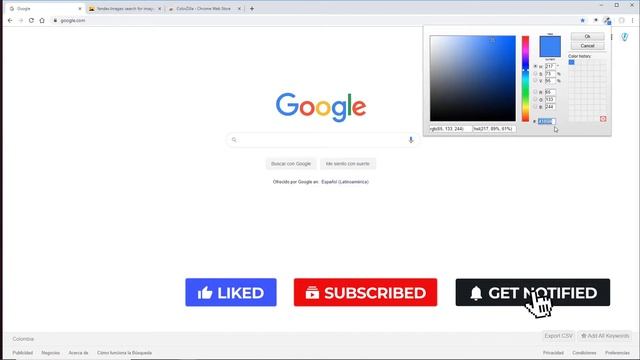Click the Export CSV button
Viewport: 640px width, 360px height.
558,336
